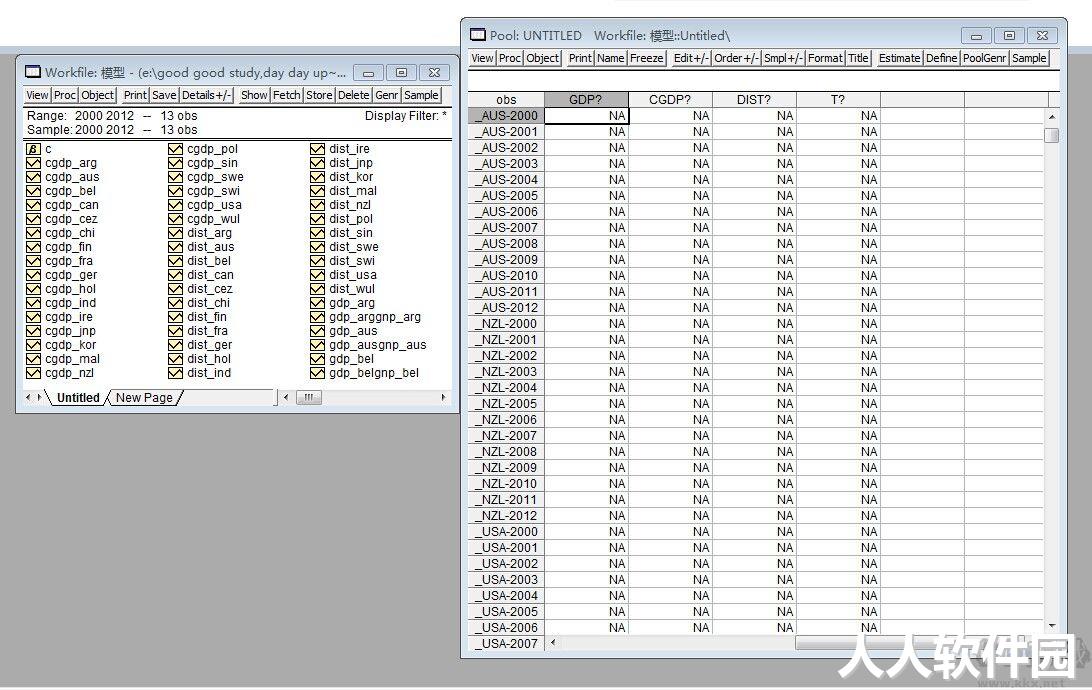Screen dimensions: 1092x690
Task: Click the Range: 2000 2012 line
Action: [x=112, y=116]
